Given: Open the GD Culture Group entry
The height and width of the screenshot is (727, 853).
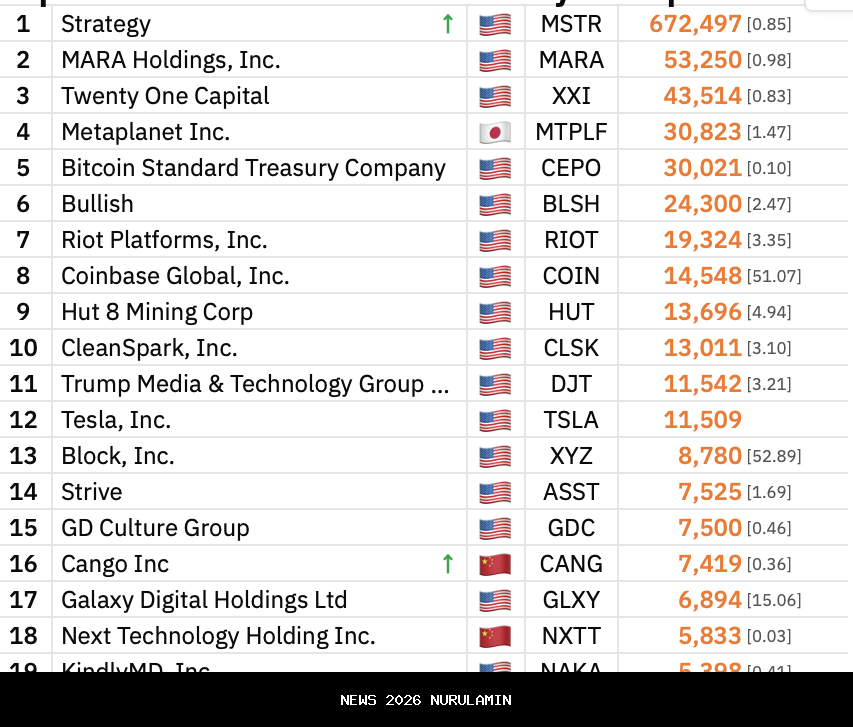Looking at the screenshot, I should pos(155,528).
